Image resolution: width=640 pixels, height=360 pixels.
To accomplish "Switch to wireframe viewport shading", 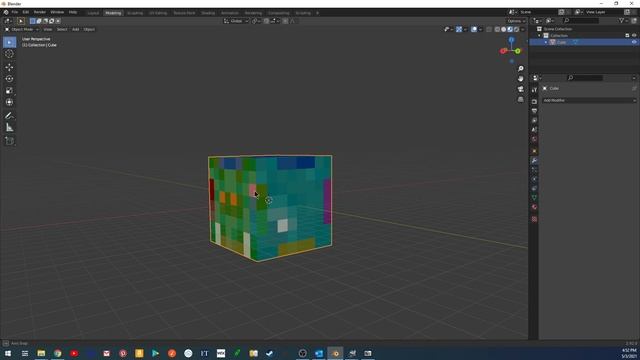I will click(497, 29).
